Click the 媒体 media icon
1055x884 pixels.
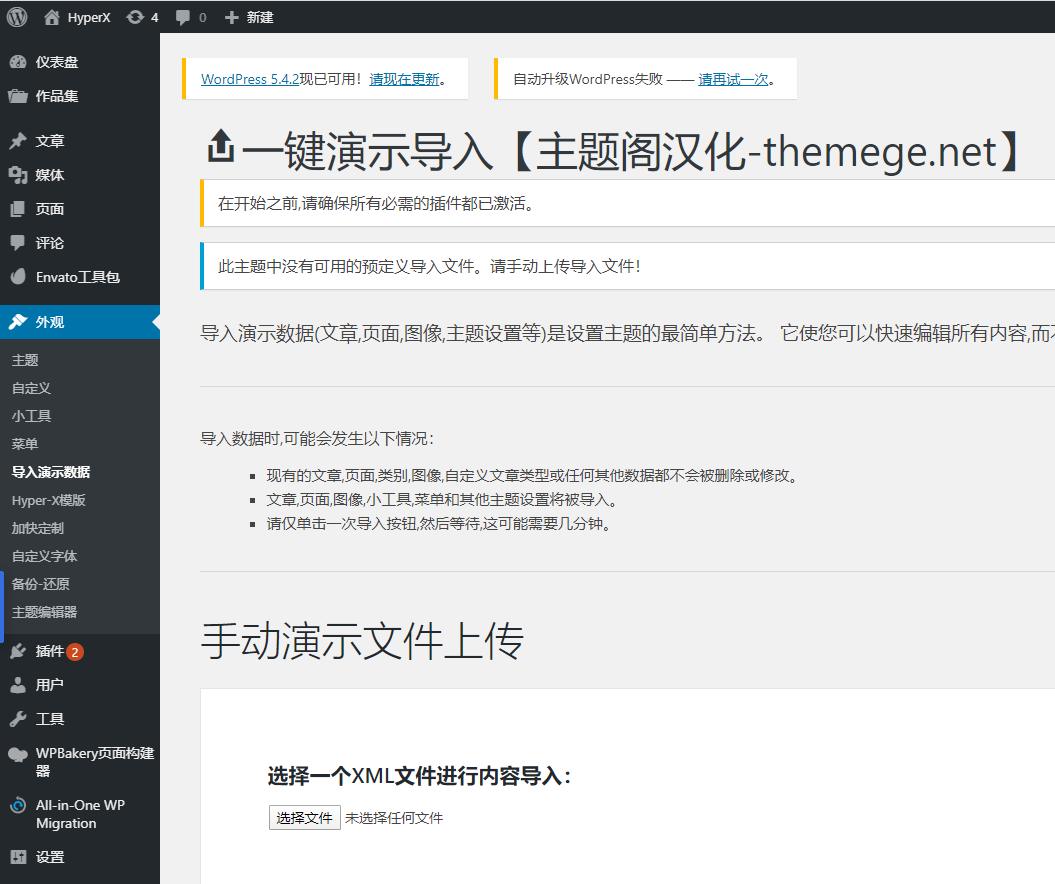(x=18, y=175)
